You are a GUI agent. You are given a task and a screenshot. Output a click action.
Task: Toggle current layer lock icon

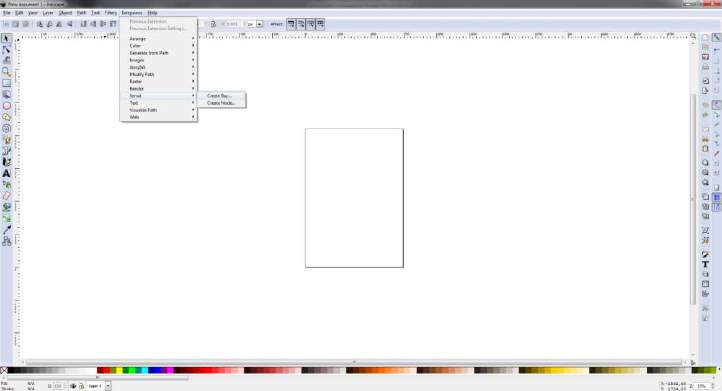tap(82, 386)
